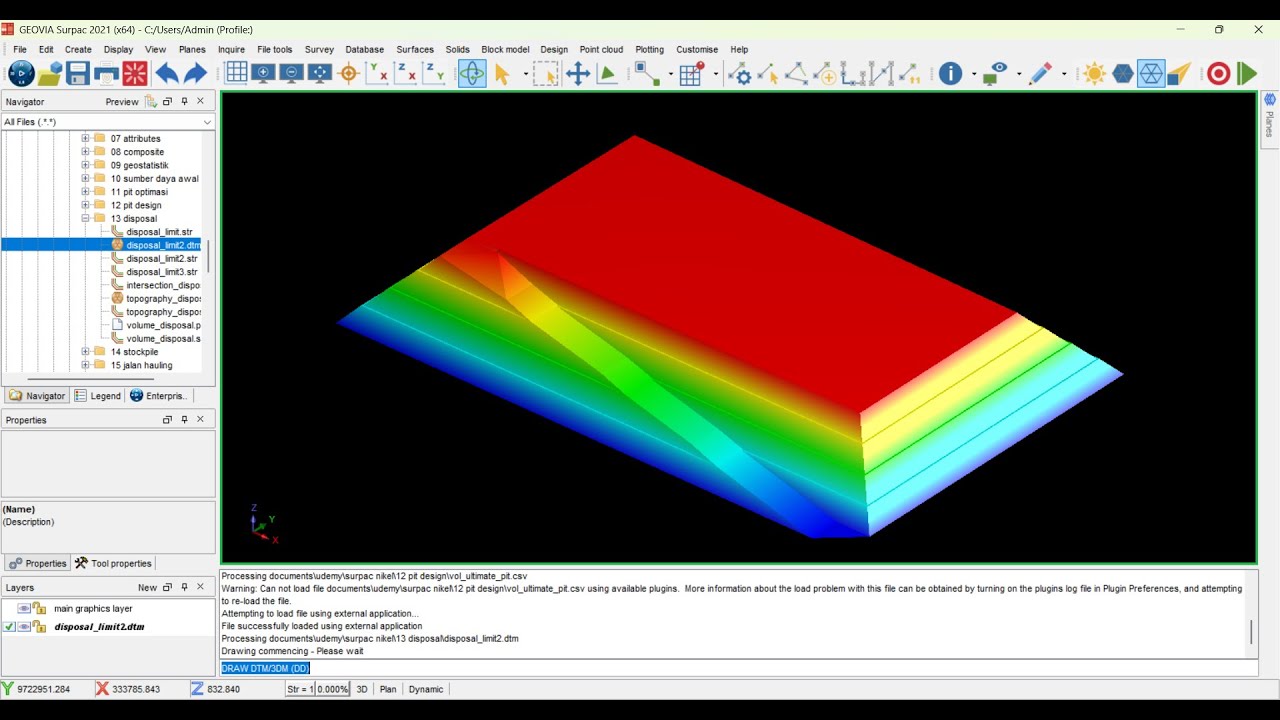Open the All Files filter dropdown

point(207,122)
